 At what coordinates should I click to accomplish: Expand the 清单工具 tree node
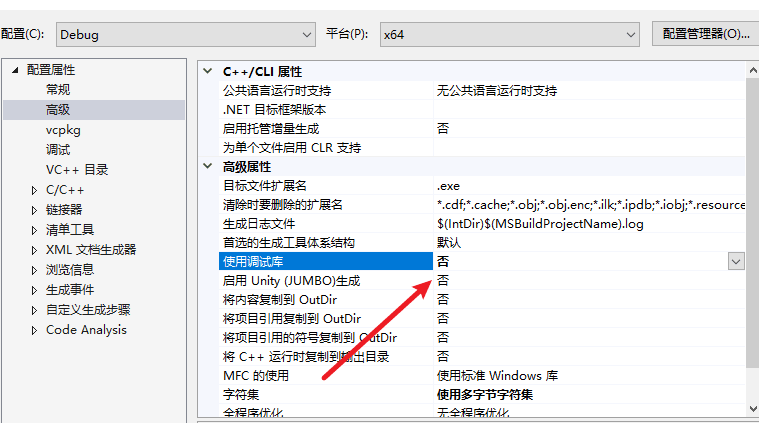pyautogui.click(x=35, y=230)
